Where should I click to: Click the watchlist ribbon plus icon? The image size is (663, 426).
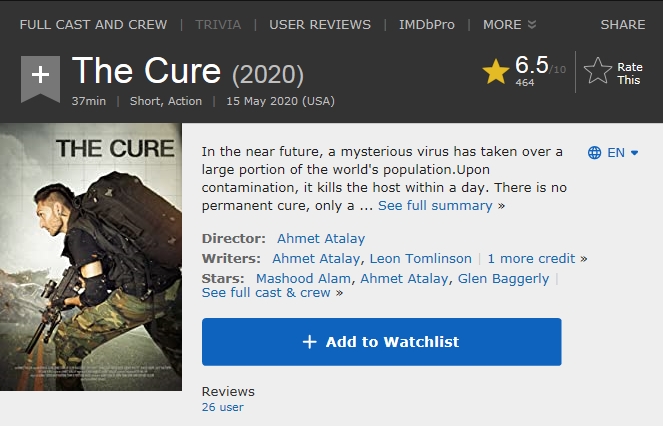click(40, 76)
